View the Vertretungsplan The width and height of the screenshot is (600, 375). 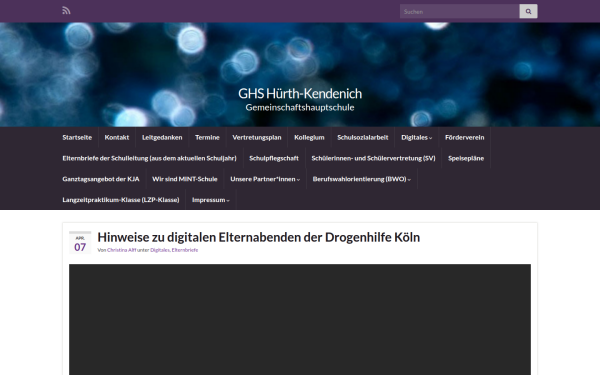point(257,137)
